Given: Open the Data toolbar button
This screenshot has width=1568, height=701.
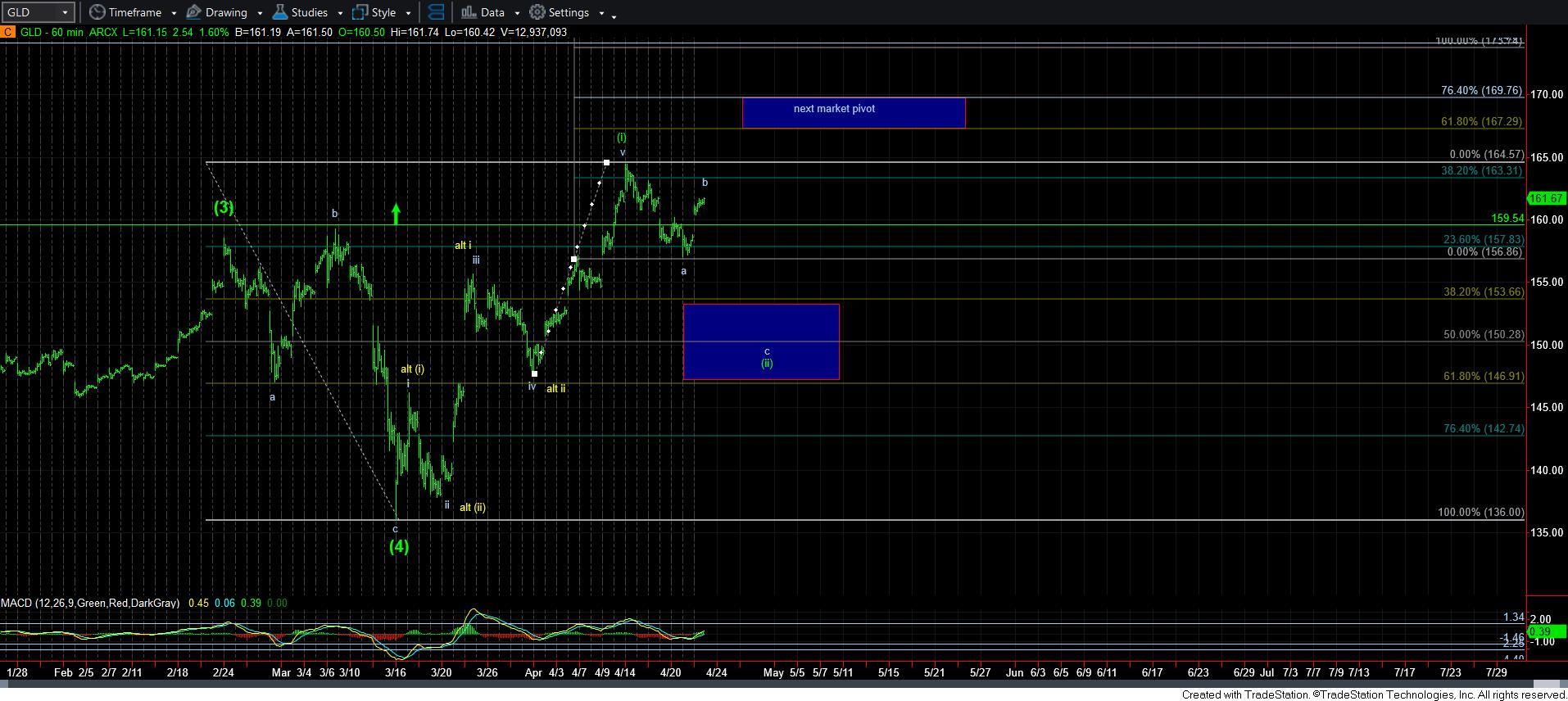Looking at the screenshot, I should coord(483,12).
